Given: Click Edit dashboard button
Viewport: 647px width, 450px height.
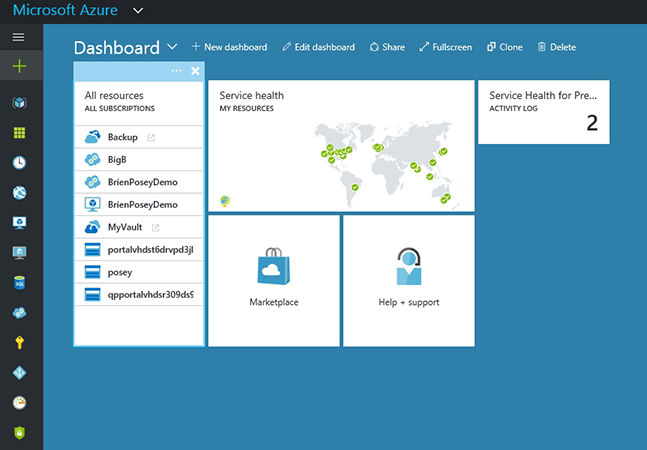Looking at the screenshot, I should click(319, 47).
